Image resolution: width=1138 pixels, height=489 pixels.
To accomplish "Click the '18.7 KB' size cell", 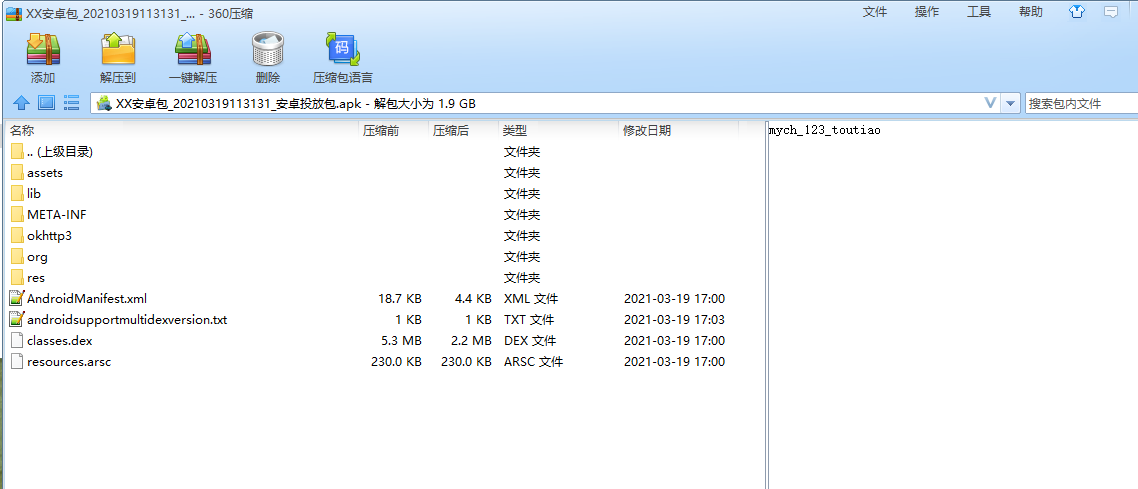I will coord(400,299).
